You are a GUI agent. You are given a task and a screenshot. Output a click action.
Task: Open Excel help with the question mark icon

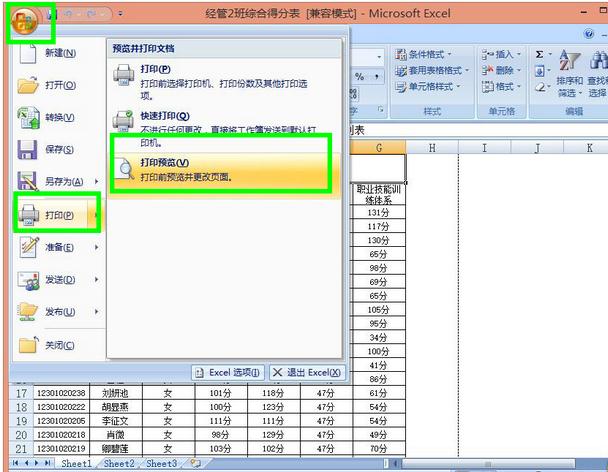[x=589, y=34]
